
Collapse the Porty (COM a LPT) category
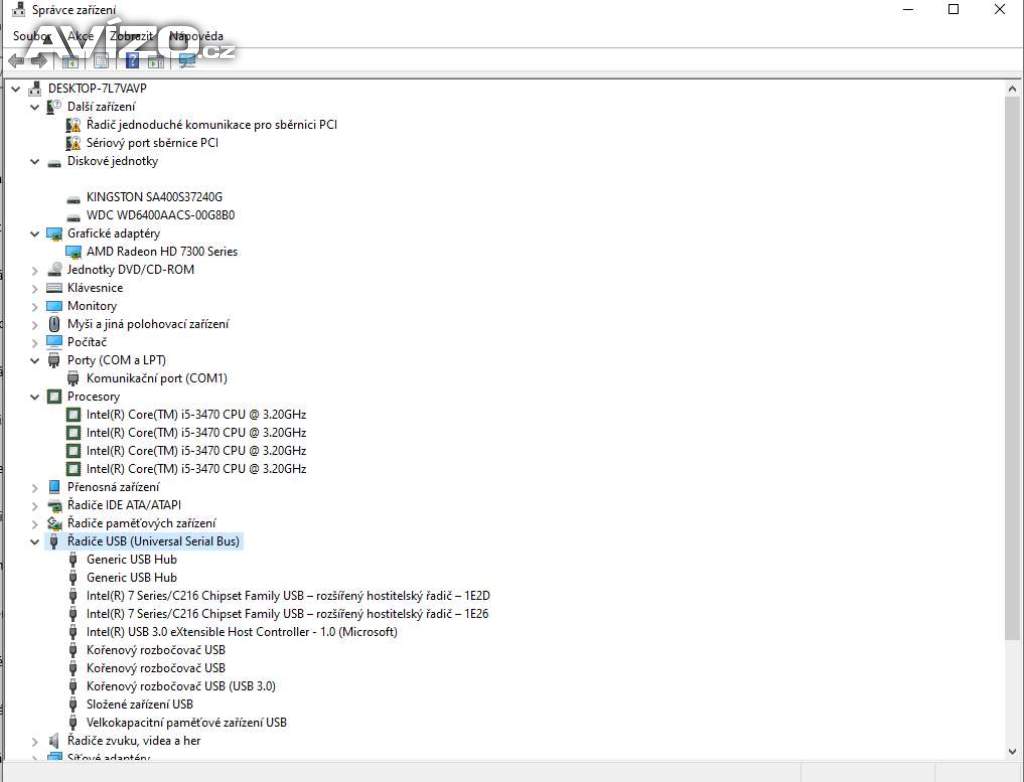(x=35, y=360)
